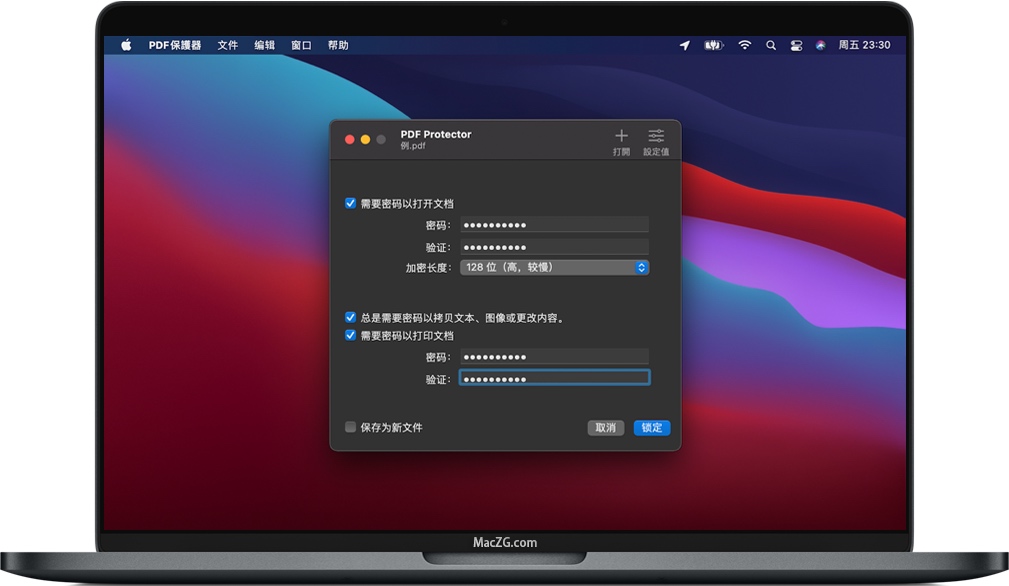Open the 文件 menu
The image size is (1009, 586).
(226, 45)
